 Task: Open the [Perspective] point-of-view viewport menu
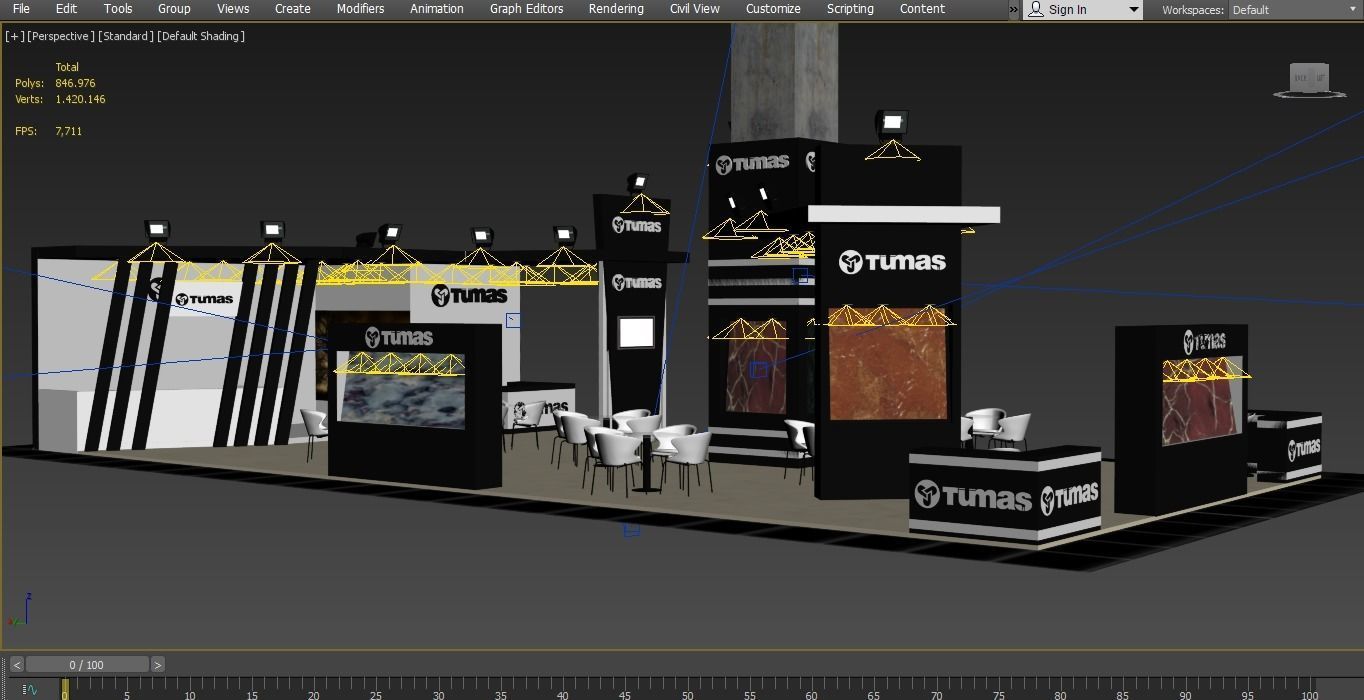pyautogui.click(x=61, y=36)
